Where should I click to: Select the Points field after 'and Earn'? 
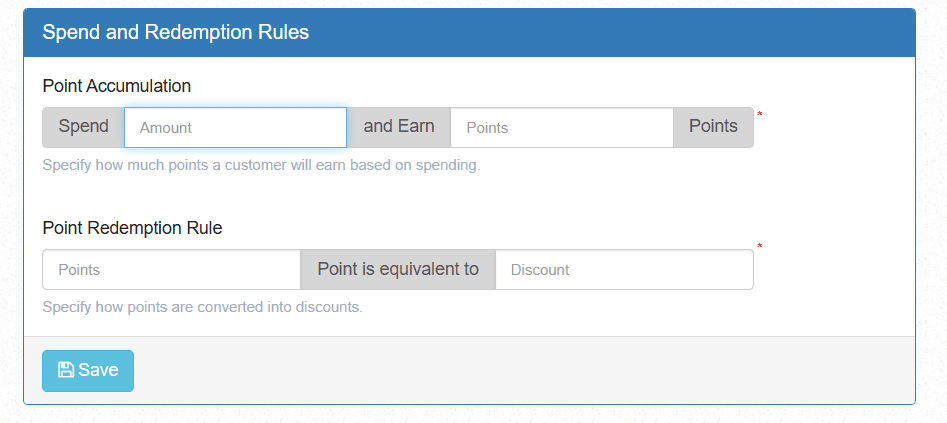coord(562,128)
